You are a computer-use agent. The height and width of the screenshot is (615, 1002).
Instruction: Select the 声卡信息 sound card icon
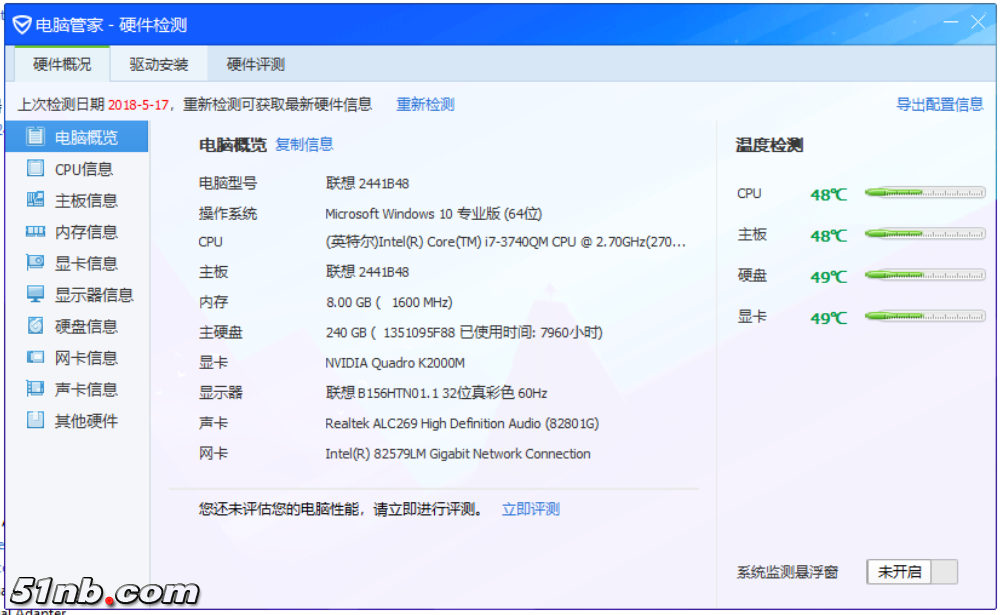(x=36, y=389)
